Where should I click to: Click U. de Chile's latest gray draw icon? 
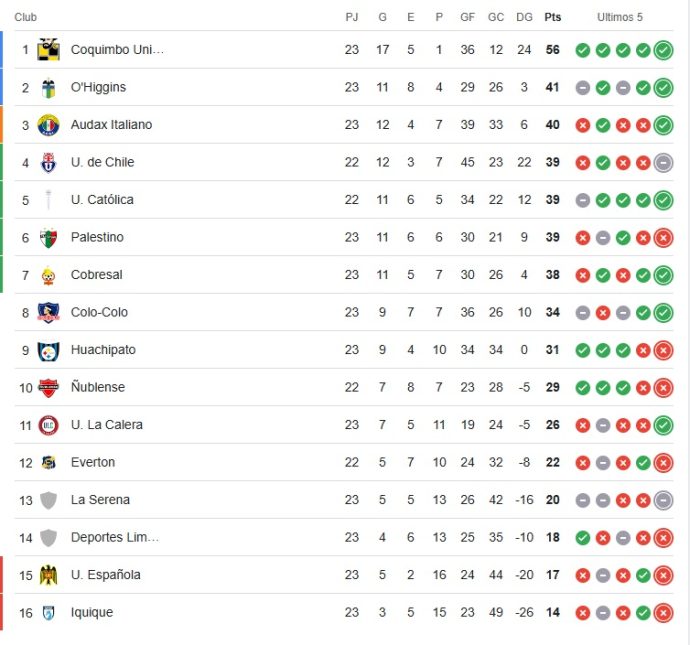663,163
